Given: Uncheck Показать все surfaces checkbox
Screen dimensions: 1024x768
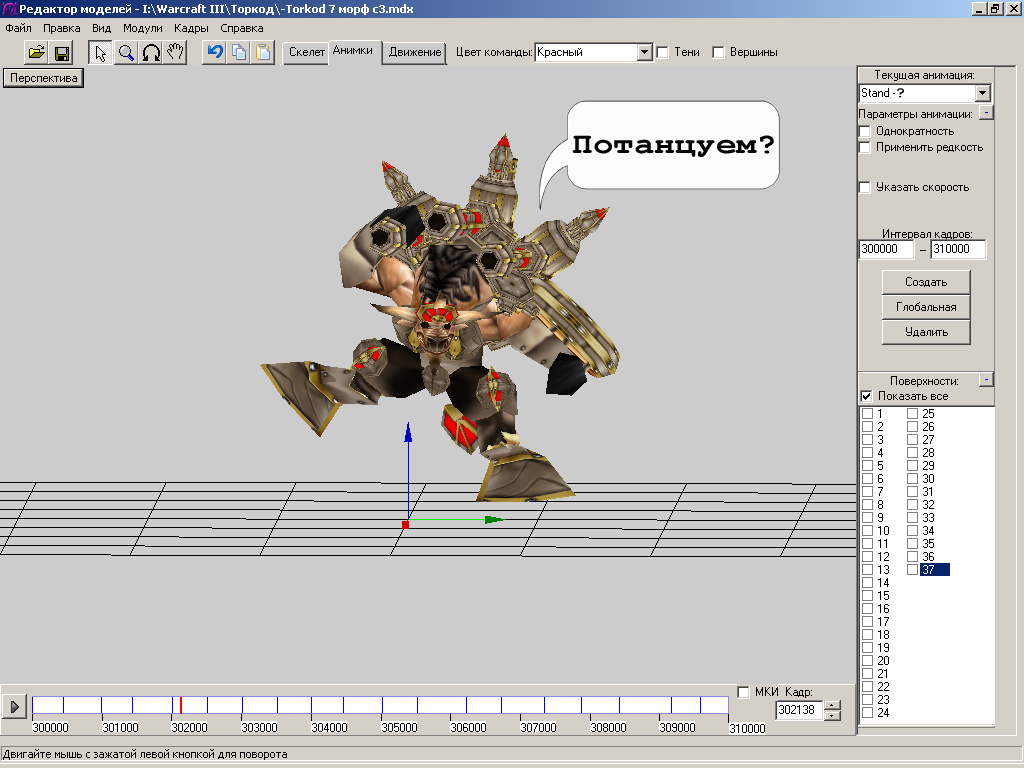Looking at the screenshot, I should pos(866,397).
